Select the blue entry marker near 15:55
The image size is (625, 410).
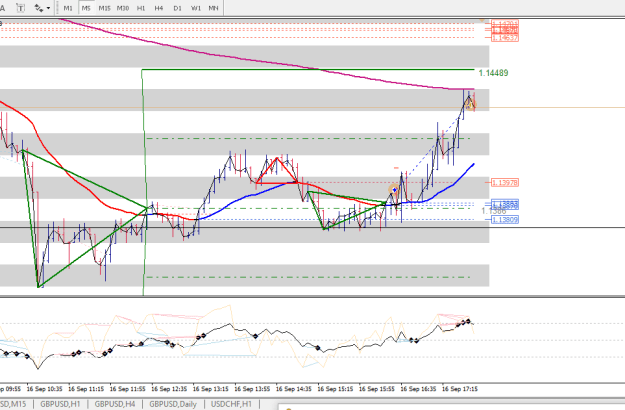tap(394, 190)
